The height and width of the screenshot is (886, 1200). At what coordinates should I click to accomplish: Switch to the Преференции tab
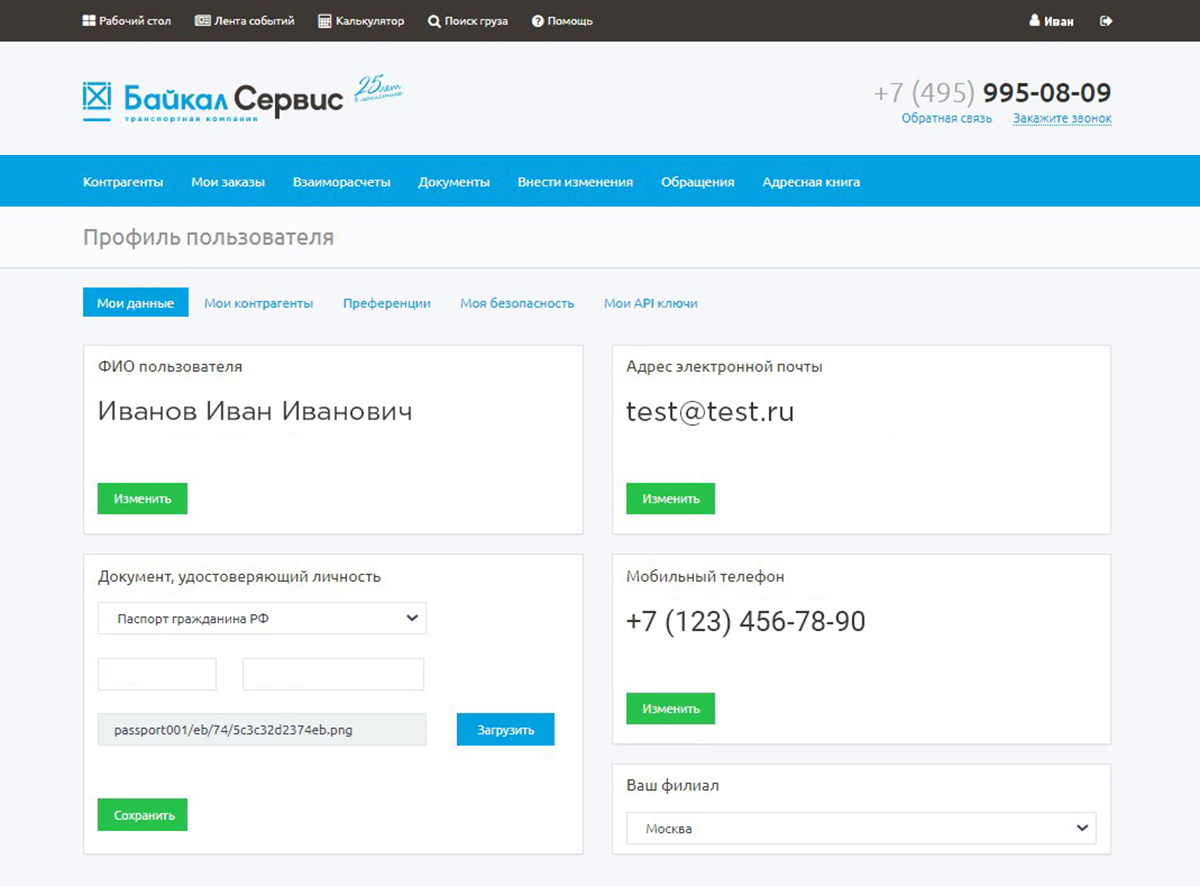386,303
